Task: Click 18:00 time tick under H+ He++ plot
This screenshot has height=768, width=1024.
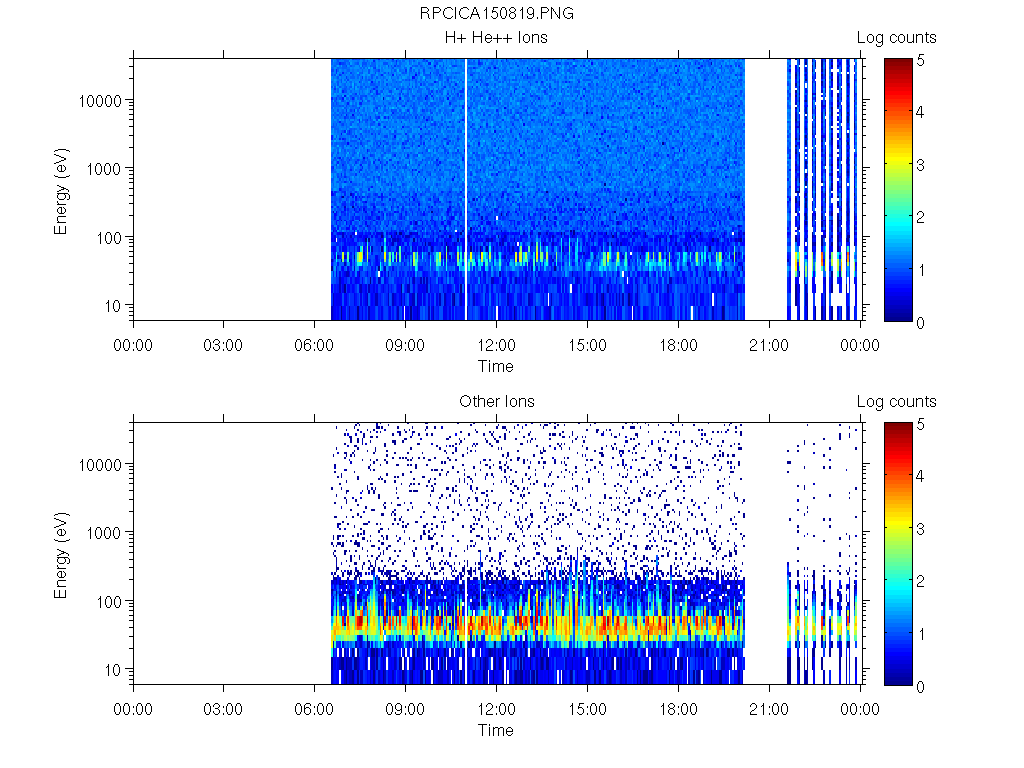Action: click(678, 345)
